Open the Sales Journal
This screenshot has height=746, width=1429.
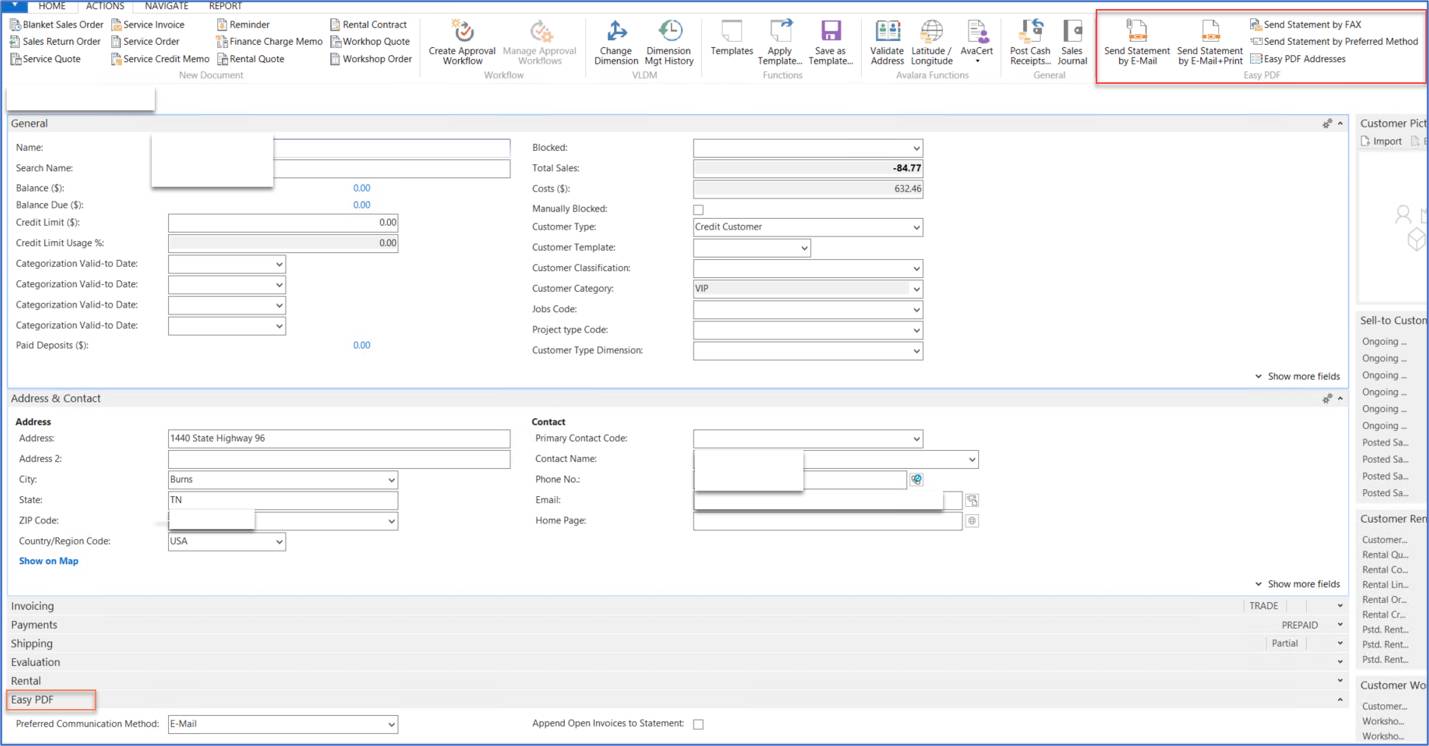tap(1072, 42)
